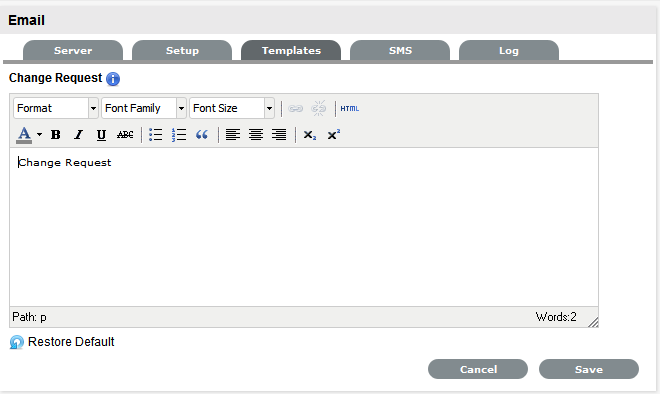660x394 pixels.
Task: Apply blockquote formatting
Action: (202, 135)
